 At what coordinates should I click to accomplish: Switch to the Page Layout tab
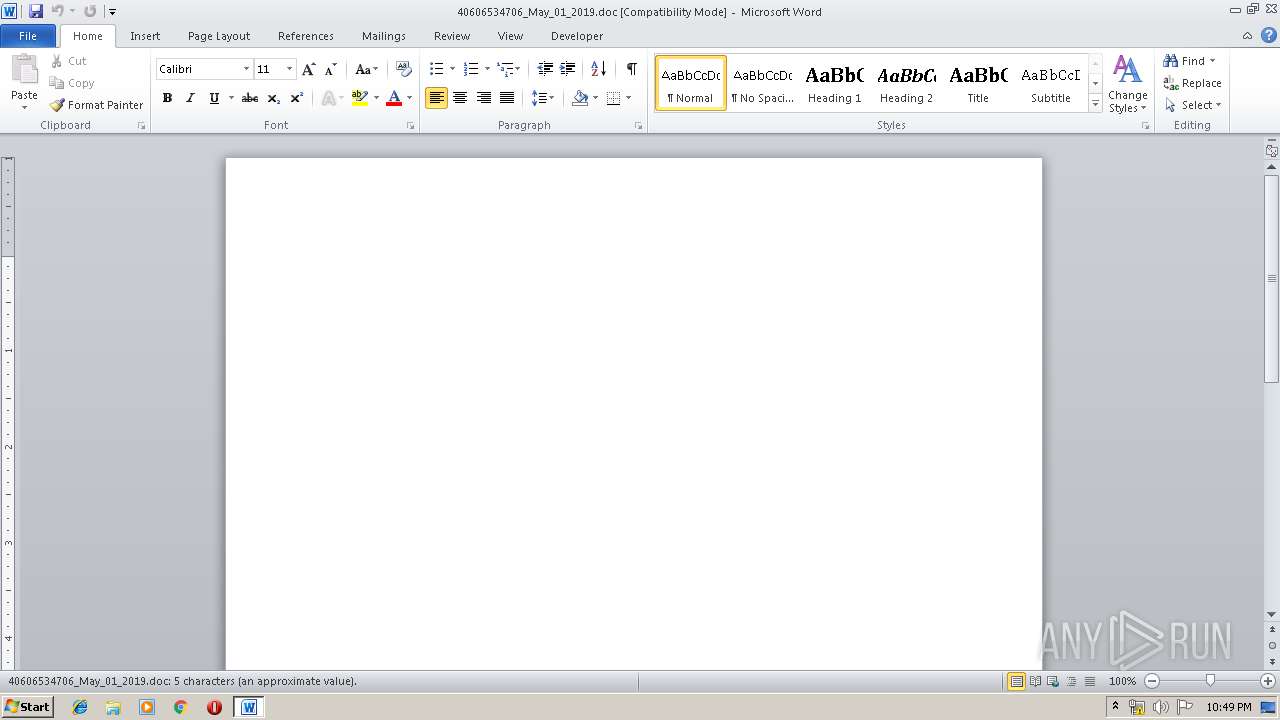pyautogui.click(x=219, y=36)
